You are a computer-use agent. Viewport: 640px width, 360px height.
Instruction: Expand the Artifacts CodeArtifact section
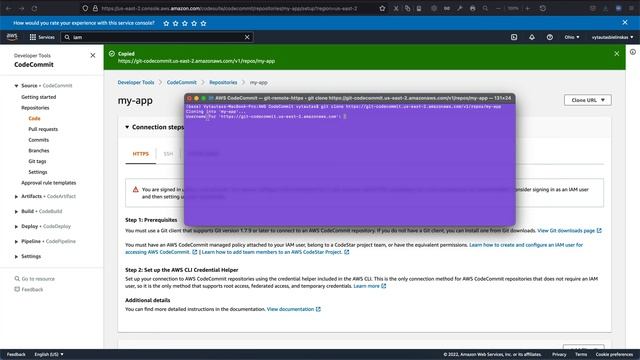coord(16,197)
